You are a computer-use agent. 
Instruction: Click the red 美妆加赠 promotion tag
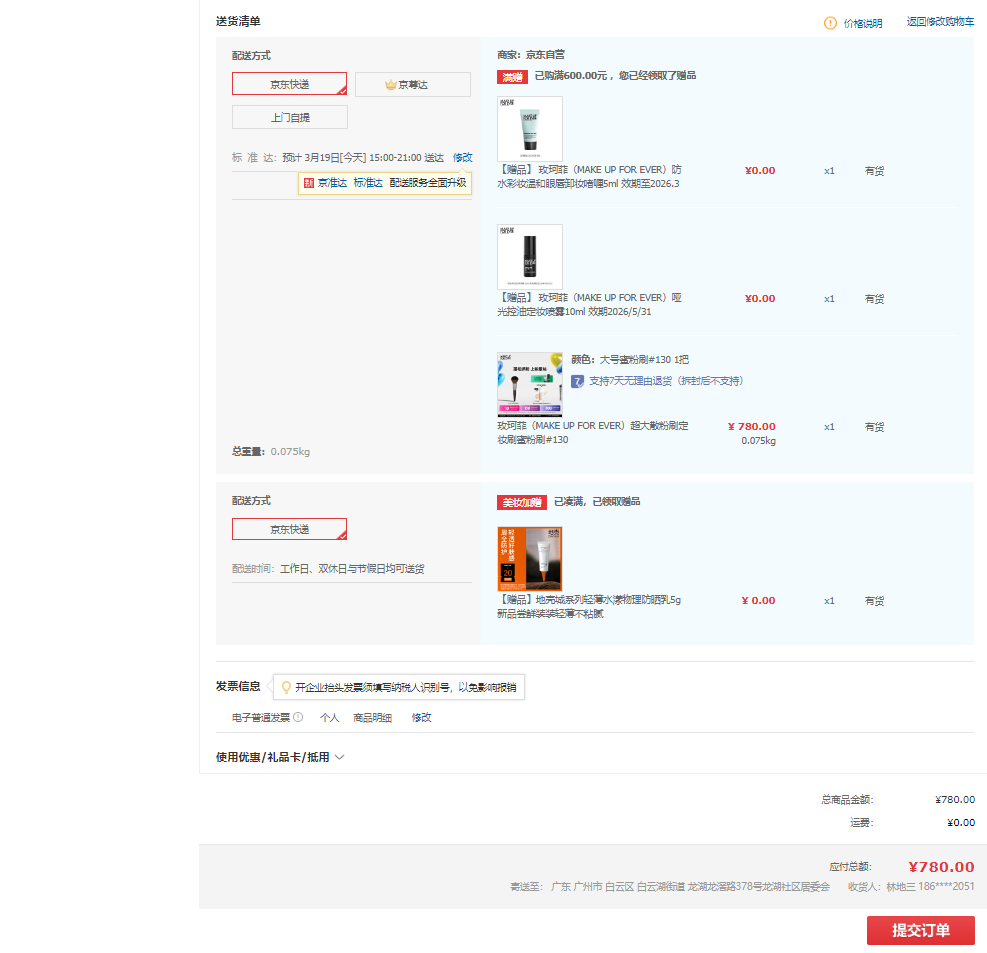point(522,502)
